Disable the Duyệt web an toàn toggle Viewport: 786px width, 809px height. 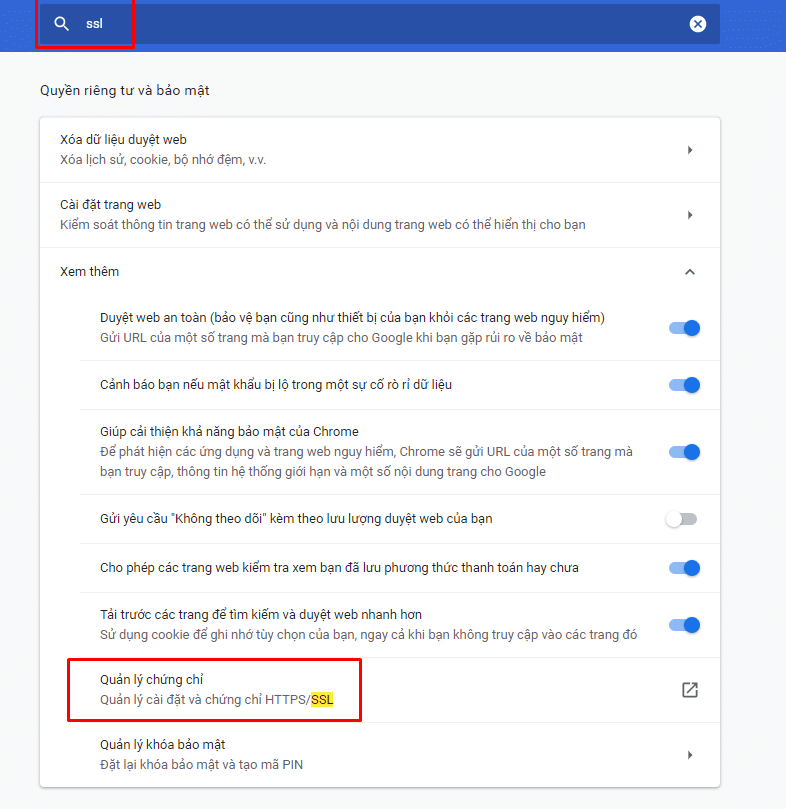click(684, 328)
